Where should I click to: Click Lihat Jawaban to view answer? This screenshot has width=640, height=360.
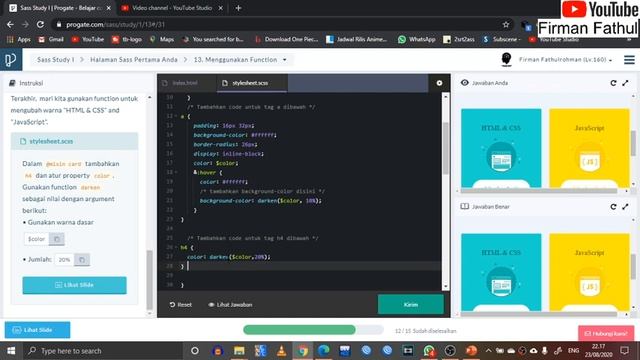pos(230,304)
